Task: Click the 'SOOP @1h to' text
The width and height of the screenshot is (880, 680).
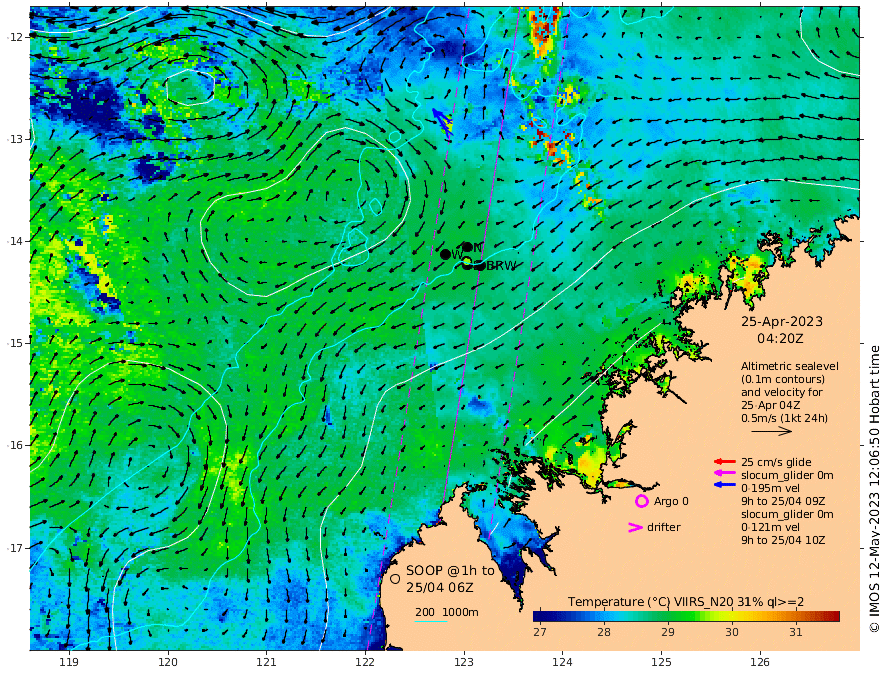Action: pos(451,571)
